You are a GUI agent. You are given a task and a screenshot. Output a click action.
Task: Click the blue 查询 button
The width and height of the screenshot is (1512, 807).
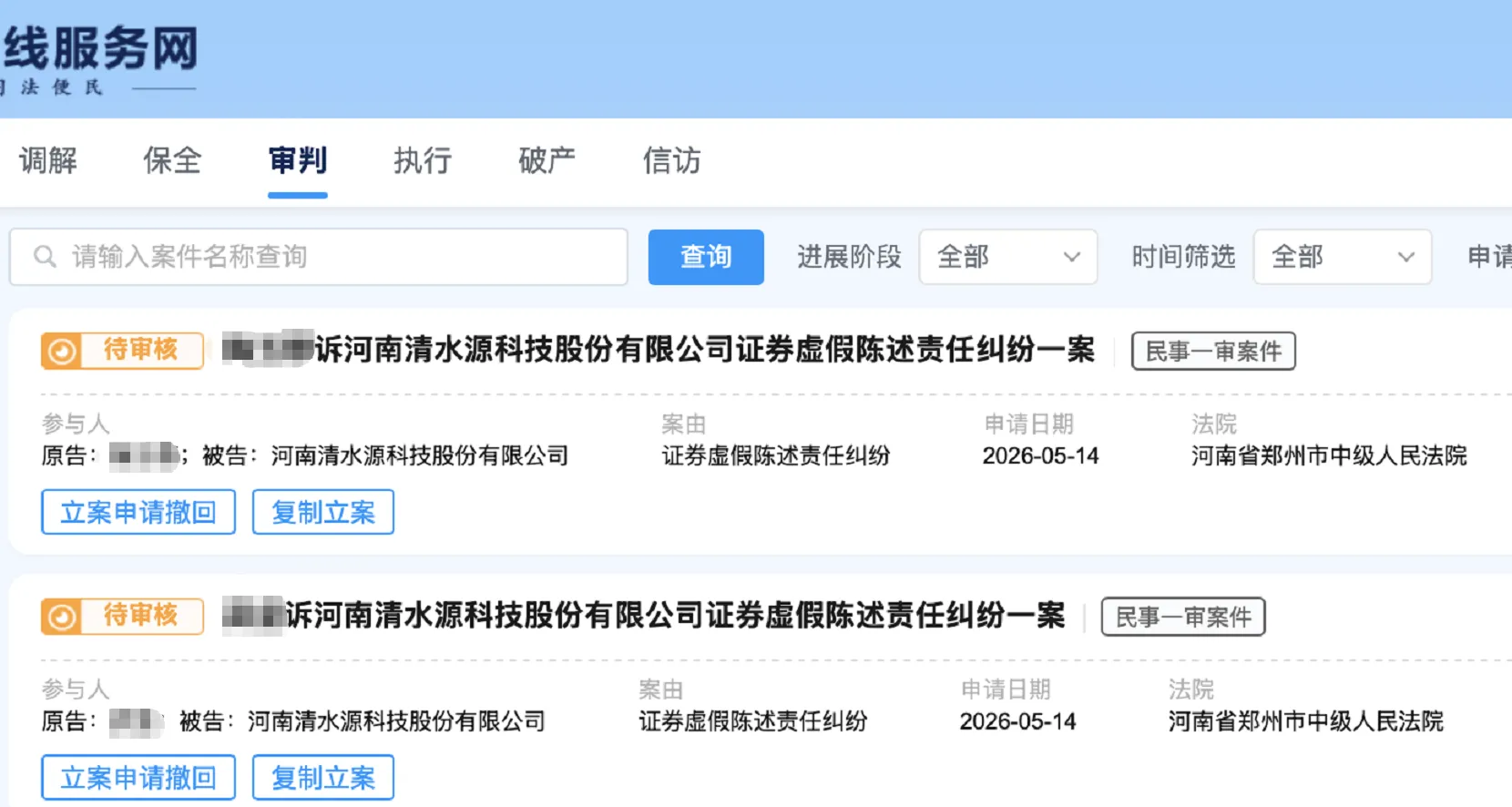706,257
